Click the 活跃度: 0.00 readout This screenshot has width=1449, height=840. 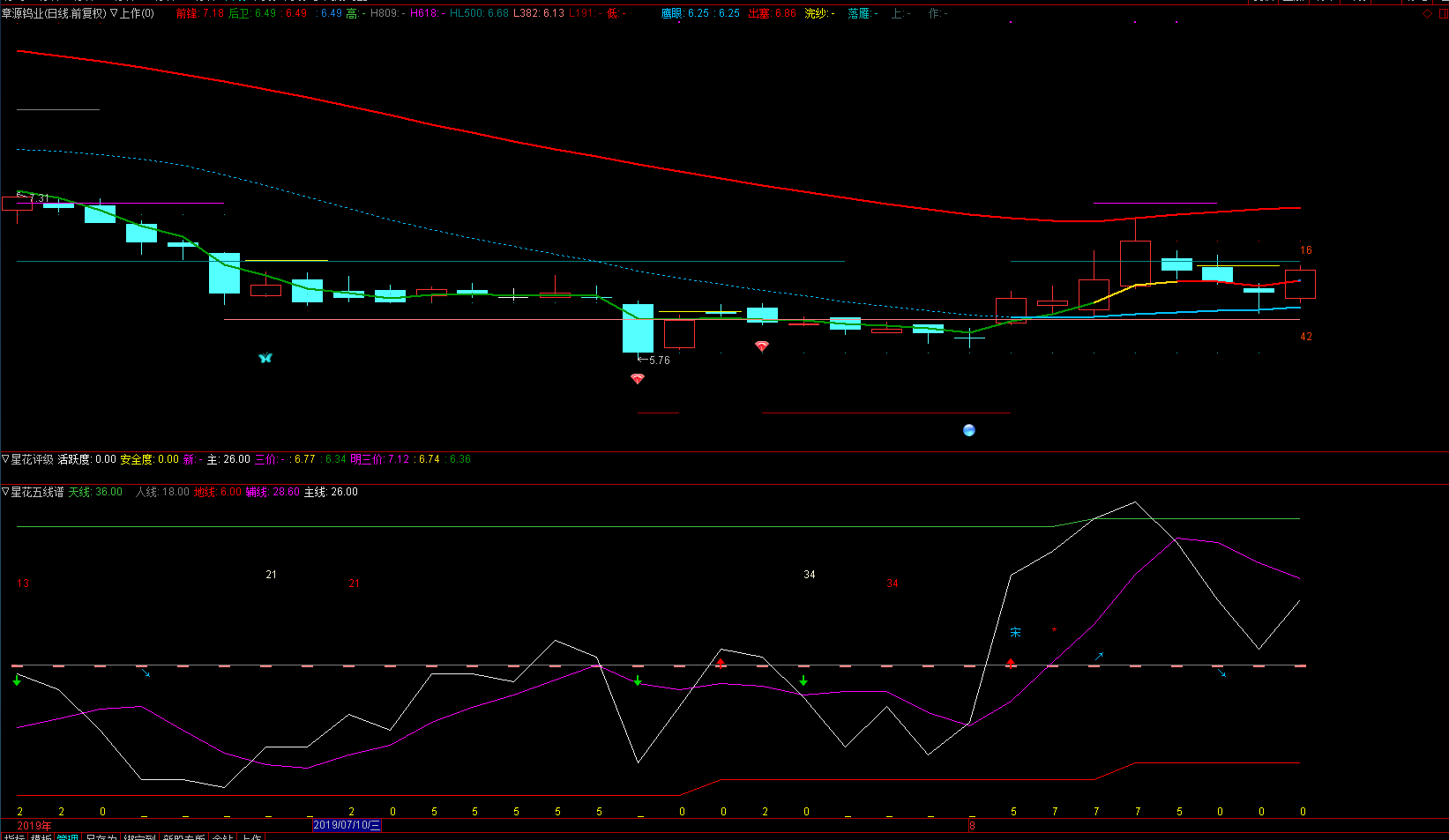pyautogui.click(x=87, y=459)
